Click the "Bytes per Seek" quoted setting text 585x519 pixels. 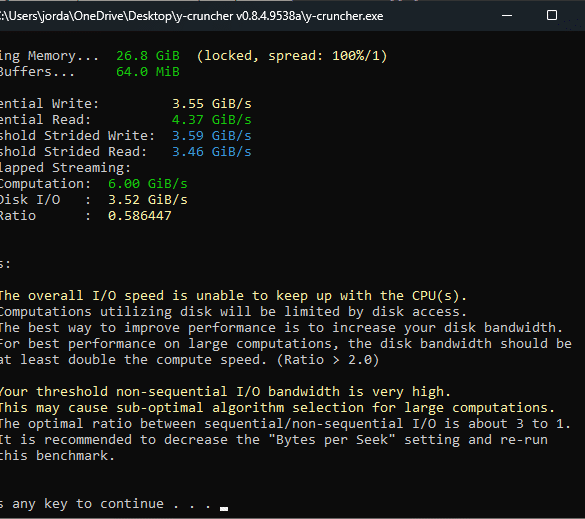[332, 440]
